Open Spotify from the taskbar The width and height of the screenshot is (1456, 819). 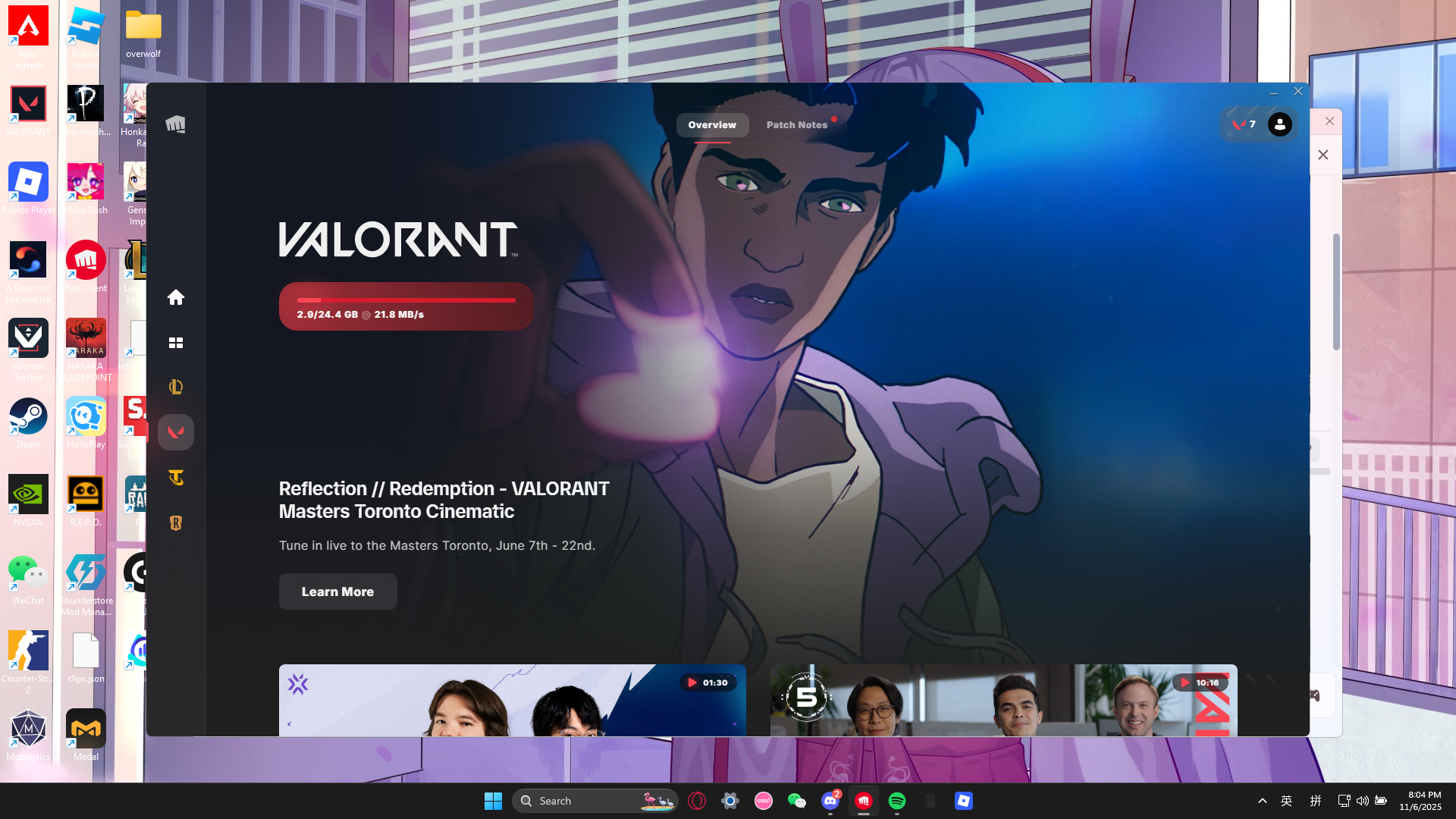click(896, 801)
